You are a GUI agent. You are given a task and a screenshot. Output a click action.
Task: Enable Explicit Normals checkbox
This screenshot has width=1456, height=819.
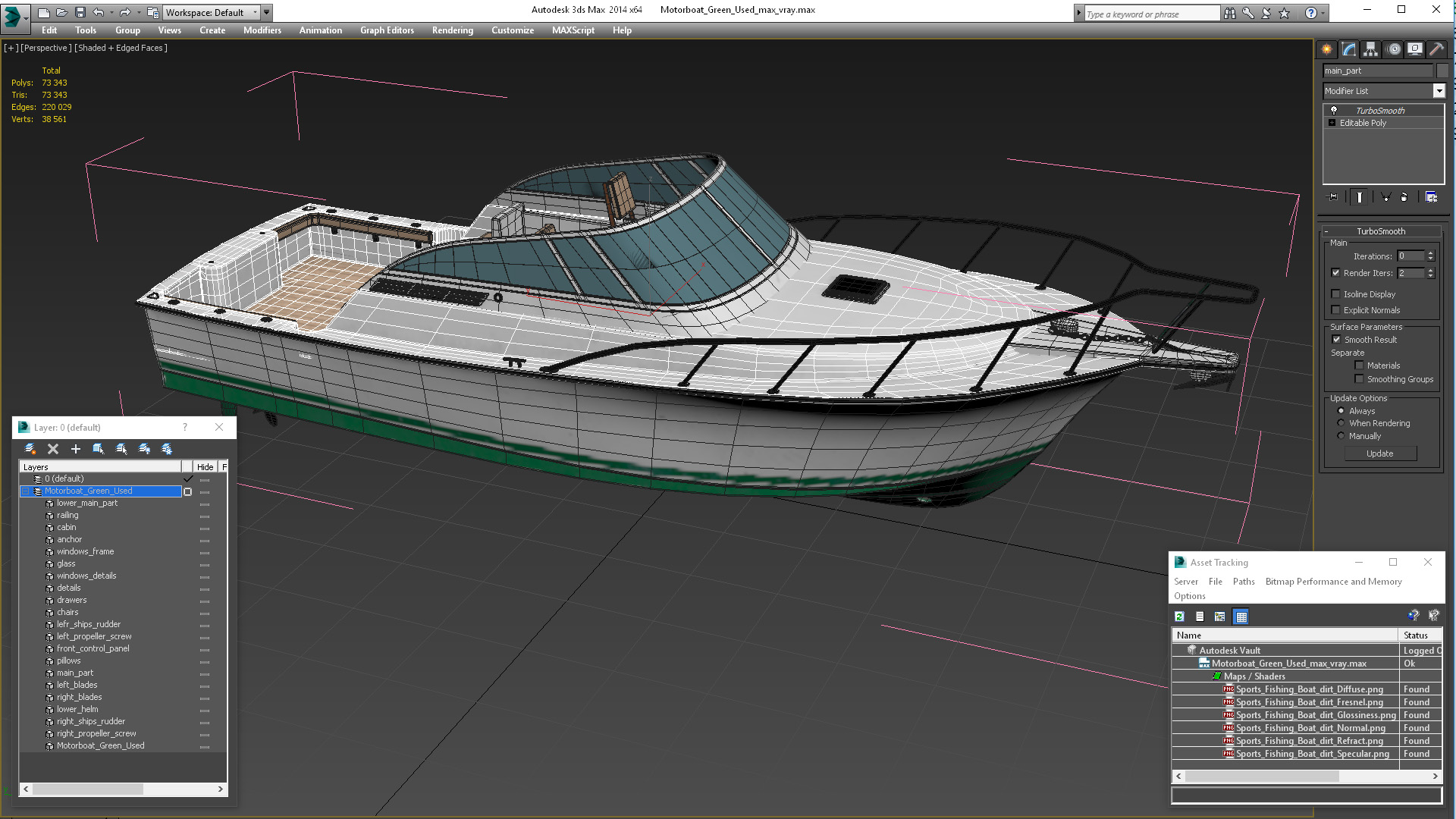coord(1336,310)
